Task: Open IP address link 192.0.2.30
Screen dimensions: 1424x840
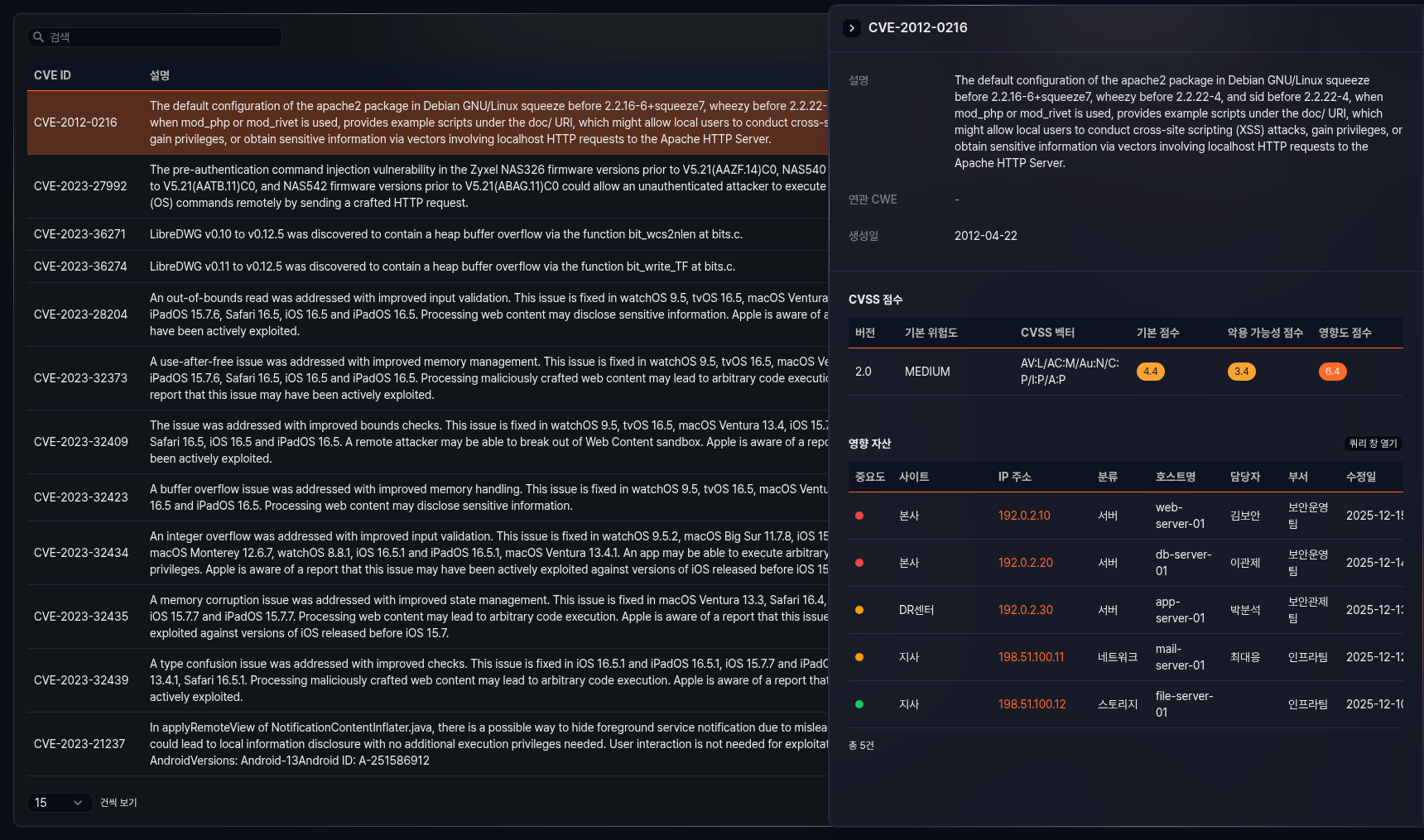Action: pos(1025,610)
